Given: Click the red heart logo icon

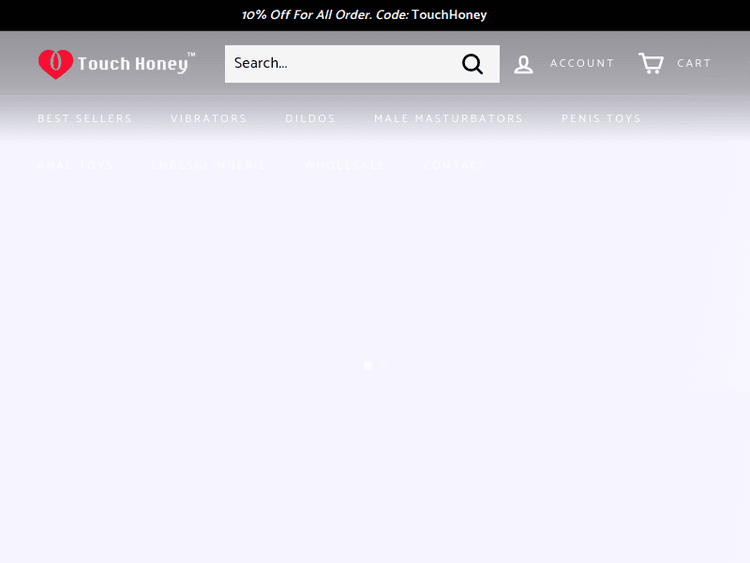Looking at the screenshot, I should click(x=55, y=64).
